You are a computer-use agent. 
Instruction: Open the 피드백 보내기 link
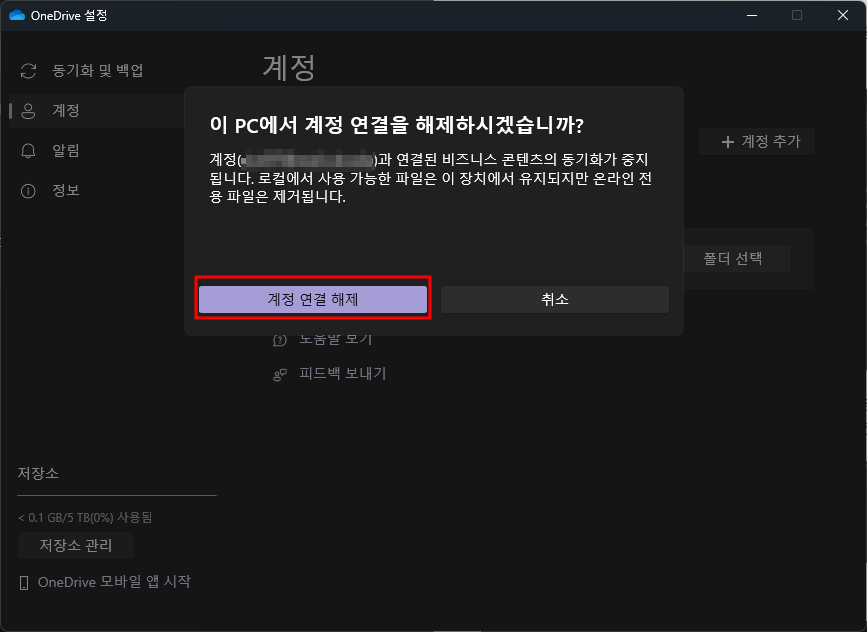pyautogui.click(x=343, y=372)
